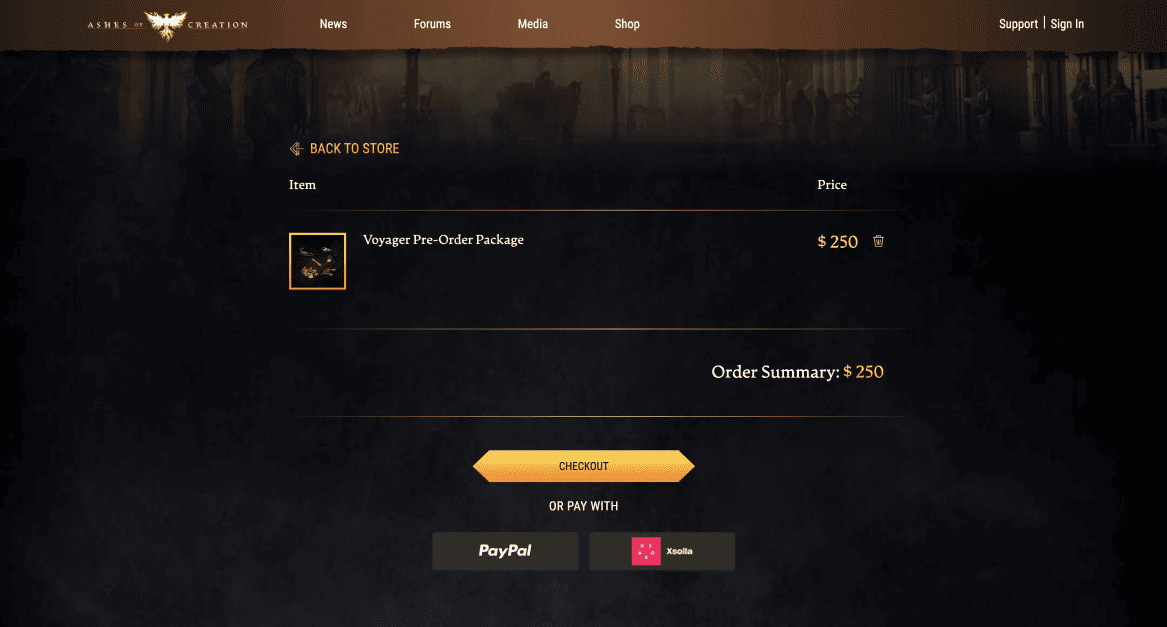Click the Order Summary total amount
This screenshot has width=1167, height=627.
click(864, 372)
